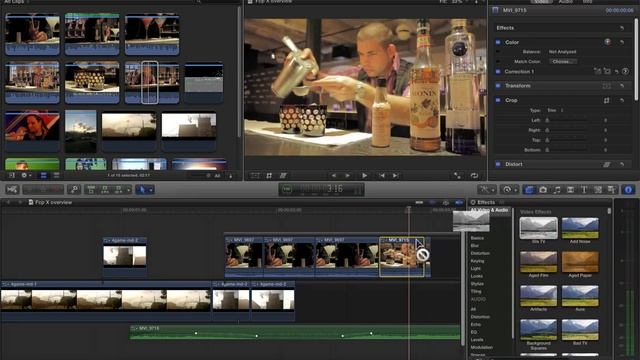Open the Generators browser icon
Screen dimensions: 640x360
pyautogui.click(x=598, y=189)
